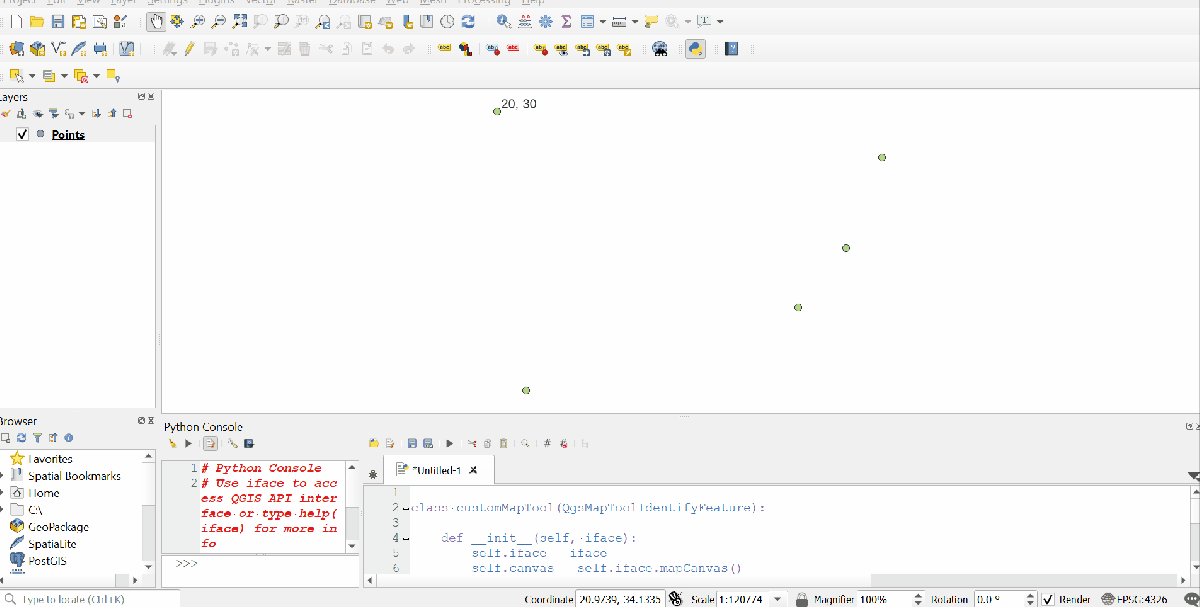The image size is (1200, 607).
Task: Click the Open Data Source Manager icon
Action: (16, 48)
